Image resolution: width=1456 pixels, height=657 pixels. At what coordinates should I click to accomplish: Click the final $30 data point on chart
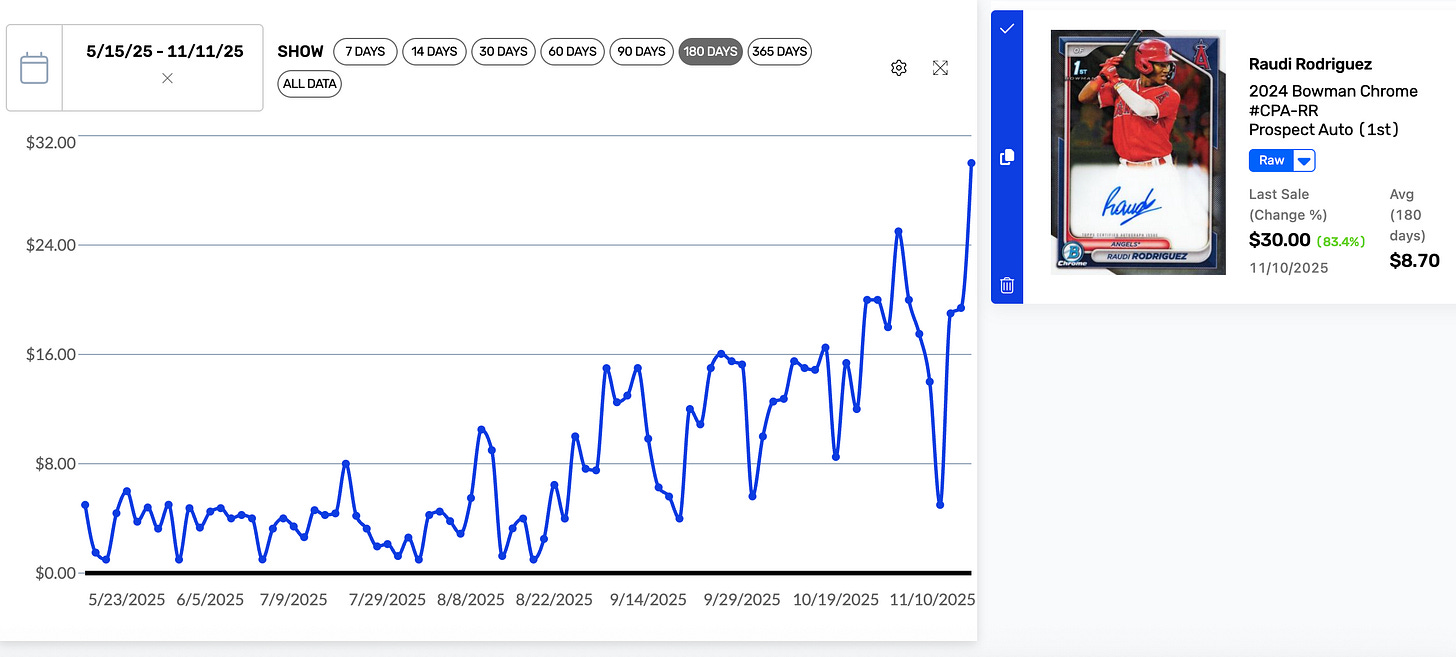click(971, 162)
